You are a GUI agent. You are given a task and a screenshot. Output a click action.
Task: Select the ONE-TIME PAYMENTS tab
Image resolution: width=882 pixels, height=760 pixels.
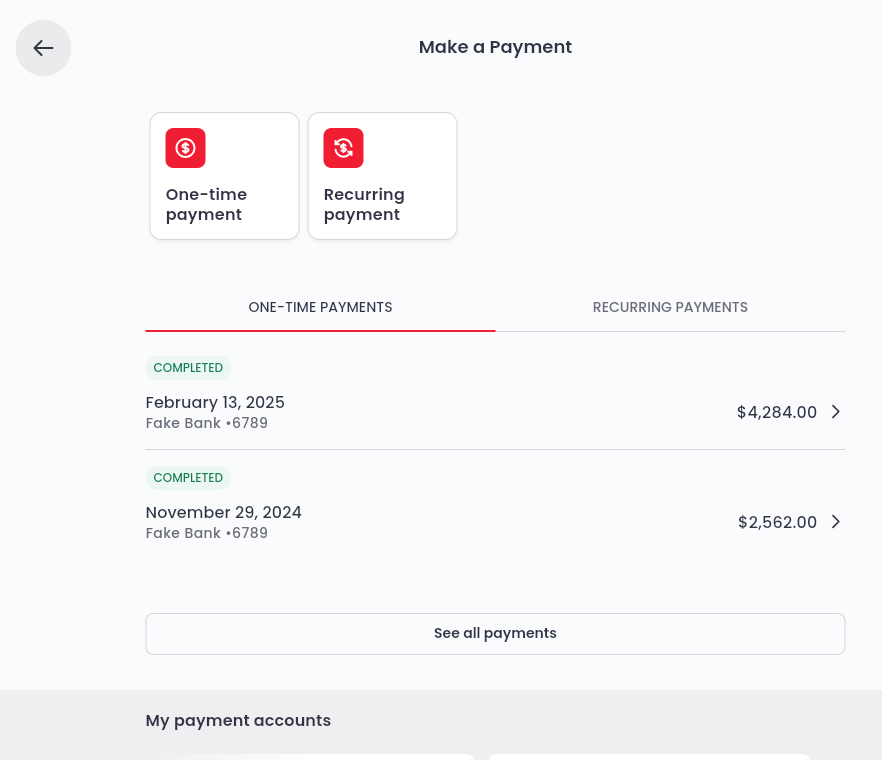click(320, 307)
